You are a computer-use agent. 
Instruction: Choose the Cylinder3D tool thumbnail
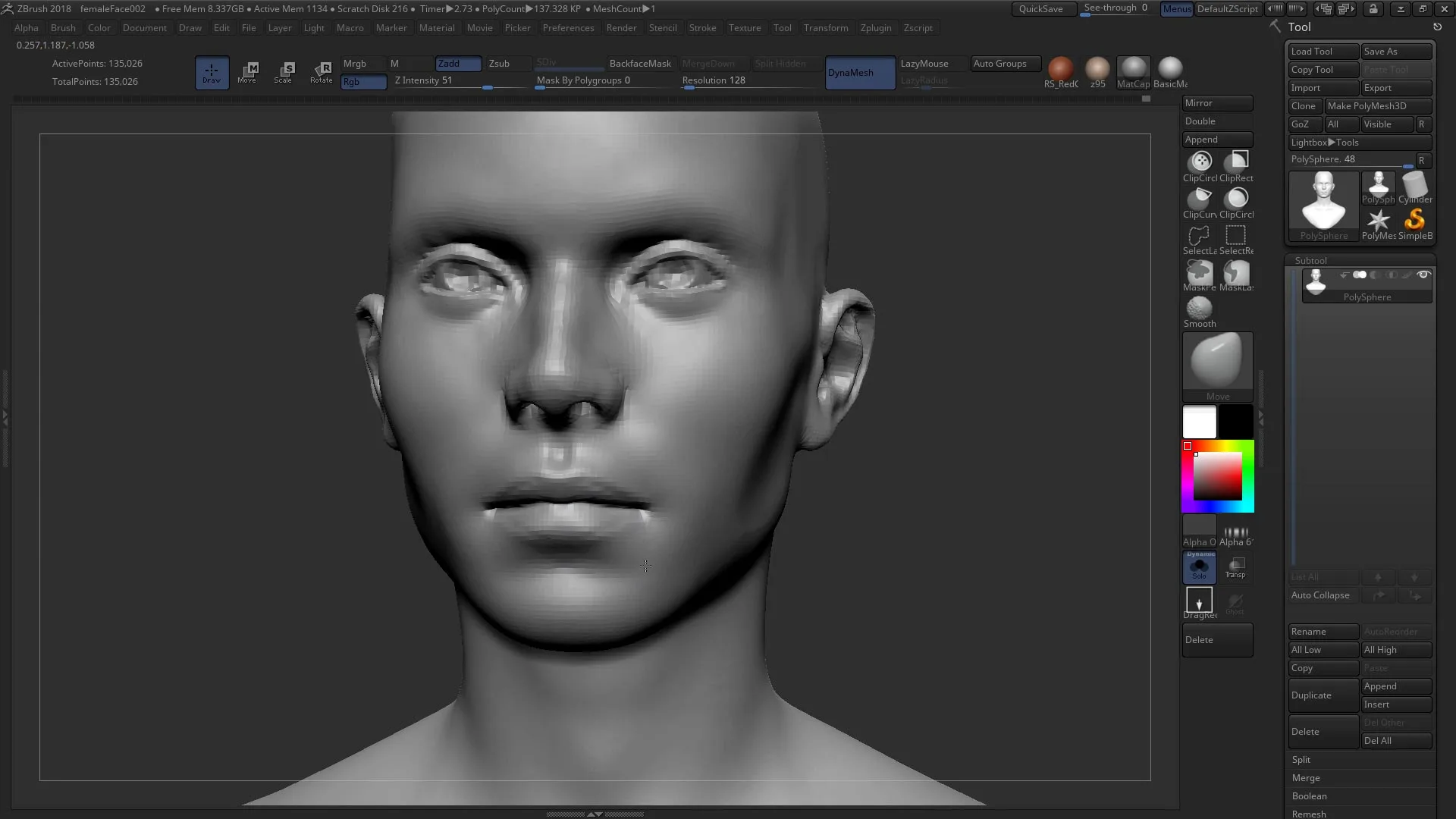pyautogui.click(x=1415, y=187)
